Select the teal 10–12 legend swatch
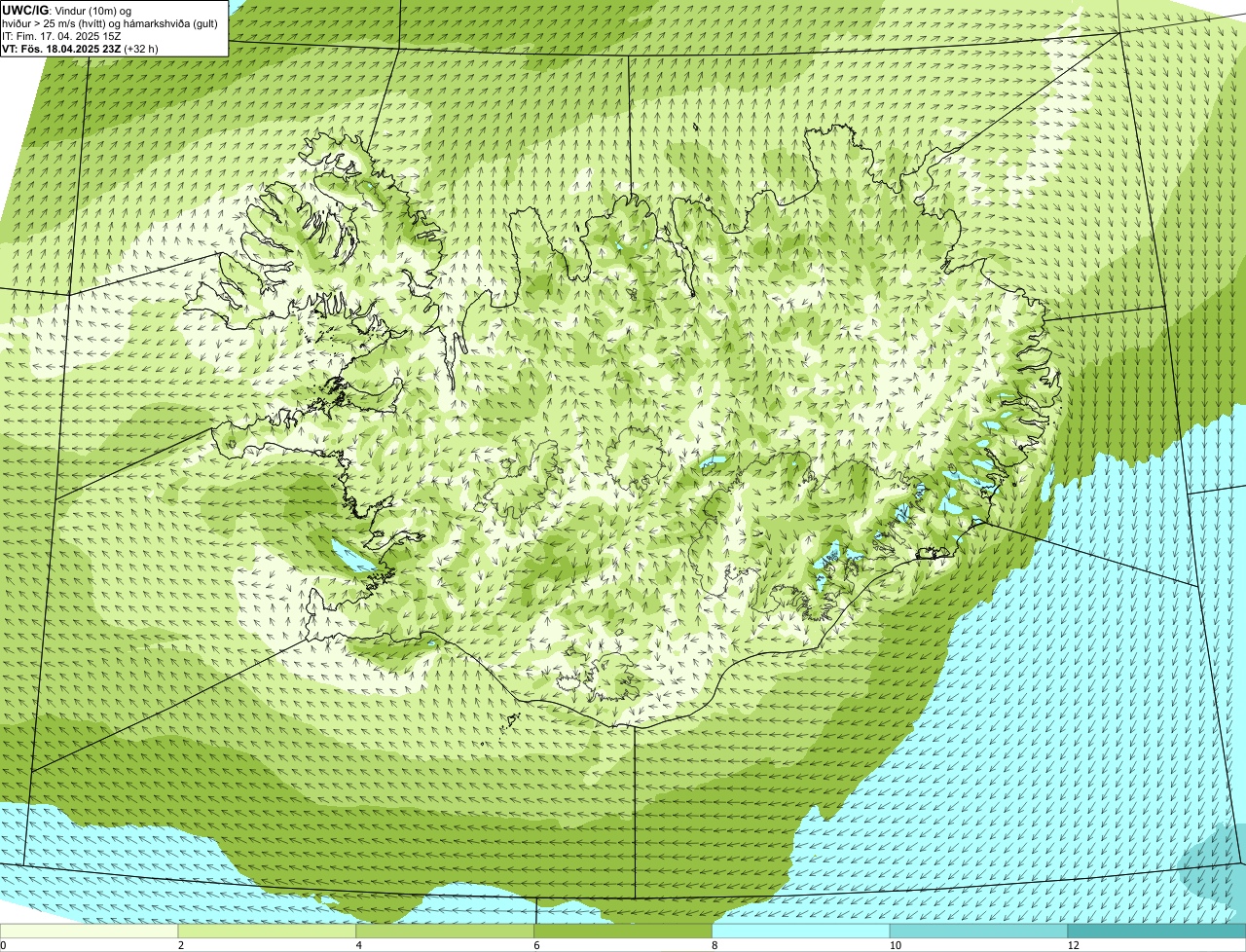The height and width of the screenshot is (952, 1246). click(x=979, y=932)
